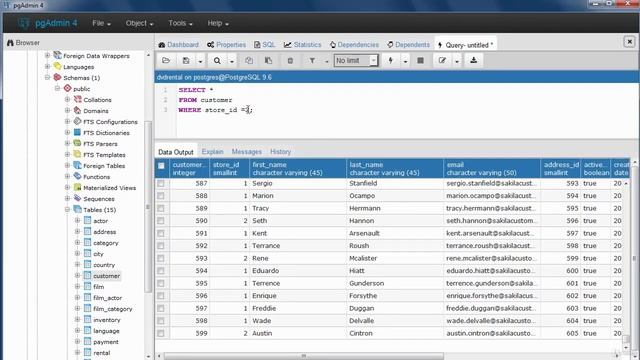Select Collations node in tree

click(97, 100)
